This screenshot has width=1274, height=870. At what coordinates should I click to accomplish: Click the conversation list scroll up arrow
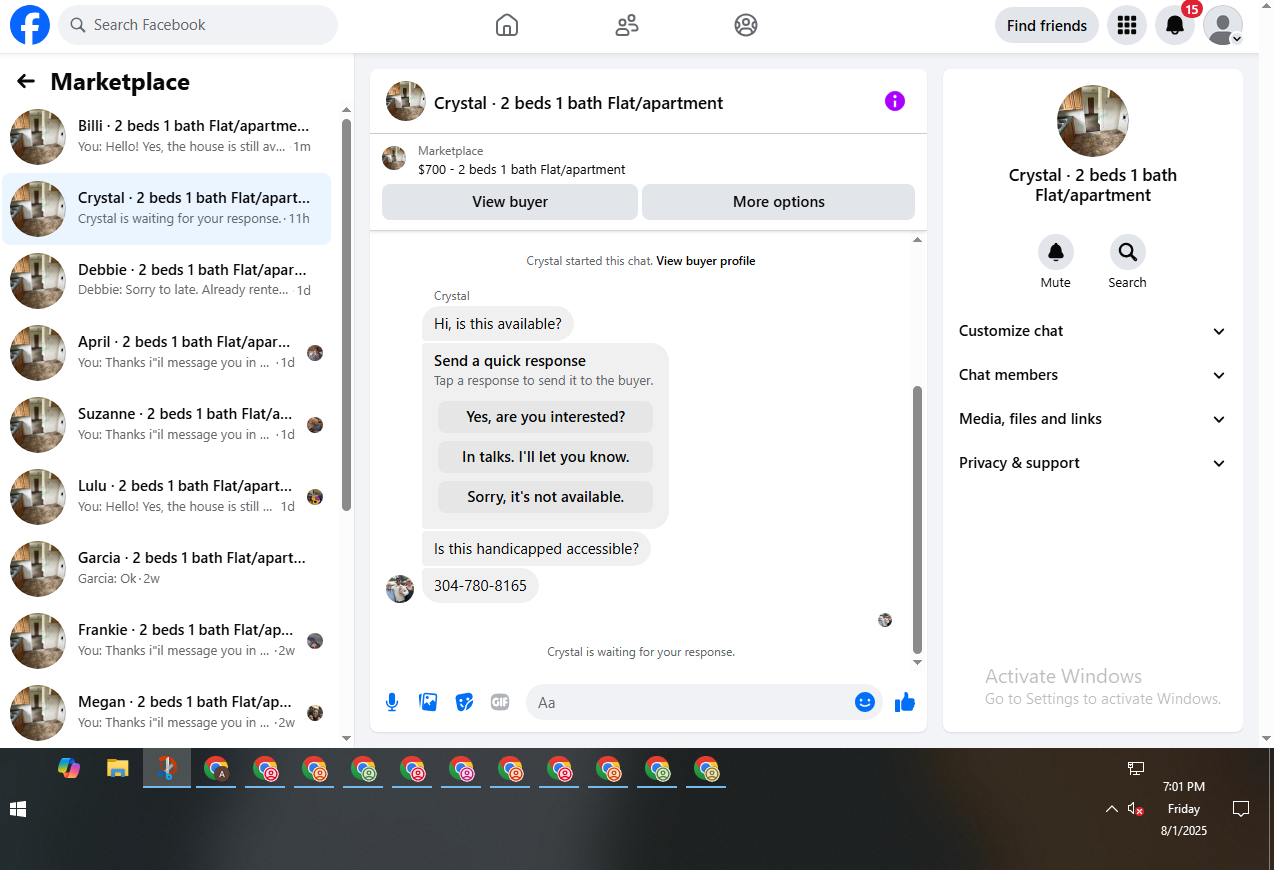click(x=347, y=110)
